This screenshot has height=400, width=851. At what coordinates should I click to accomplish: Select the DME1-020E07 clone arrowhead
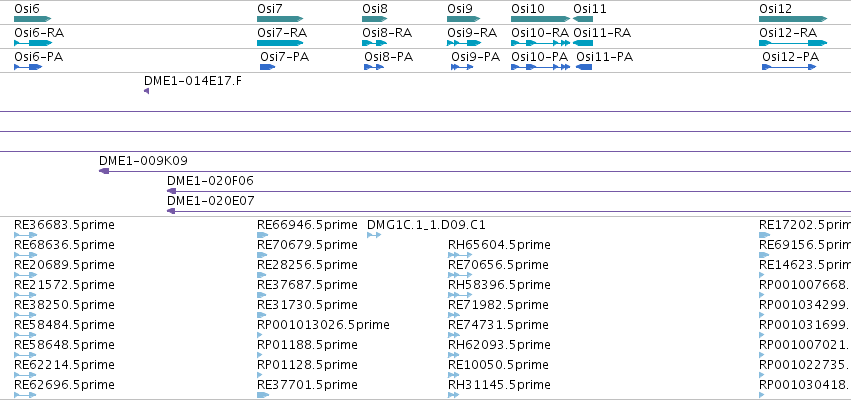pyautogui.click(x=170, y=211)
